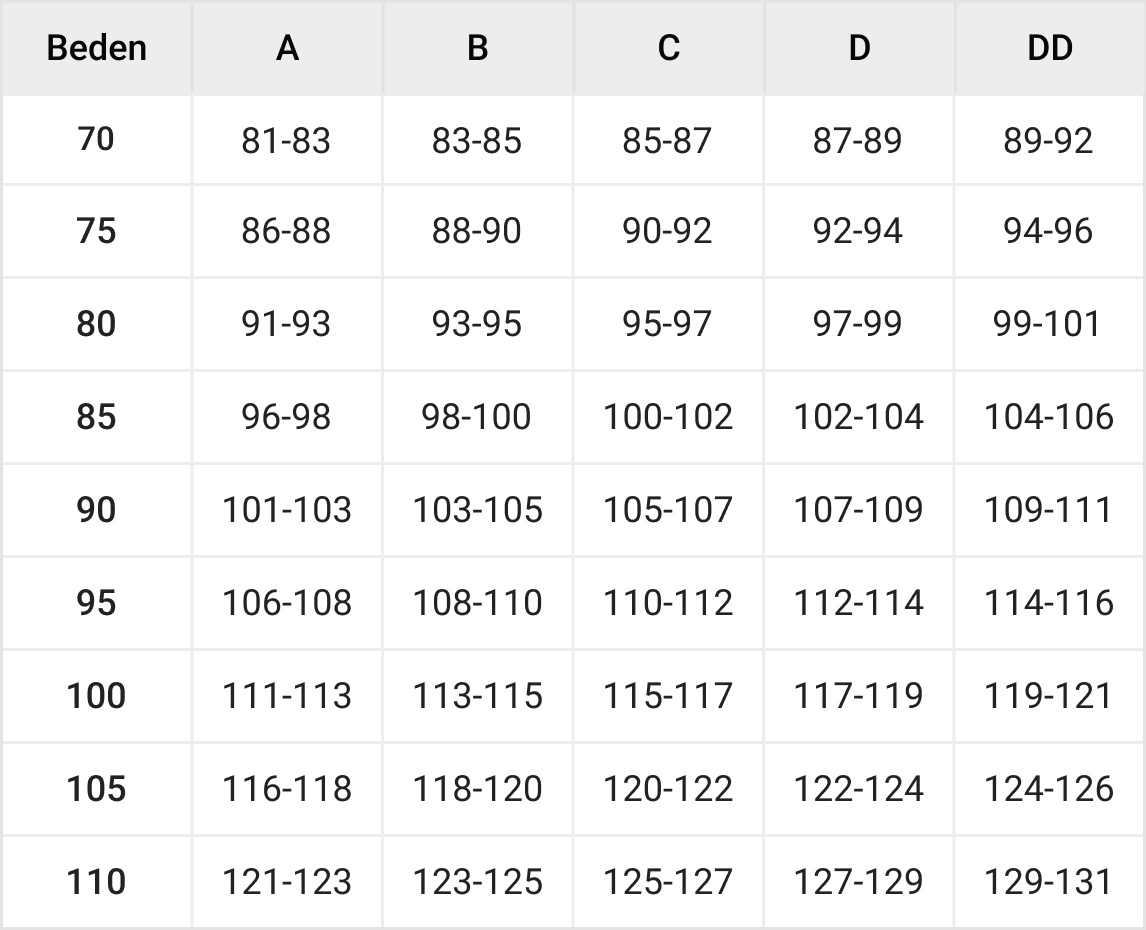Click the 120-122 cell in row 105
This screenshot has height=930, width=1146.
point(668,789)
